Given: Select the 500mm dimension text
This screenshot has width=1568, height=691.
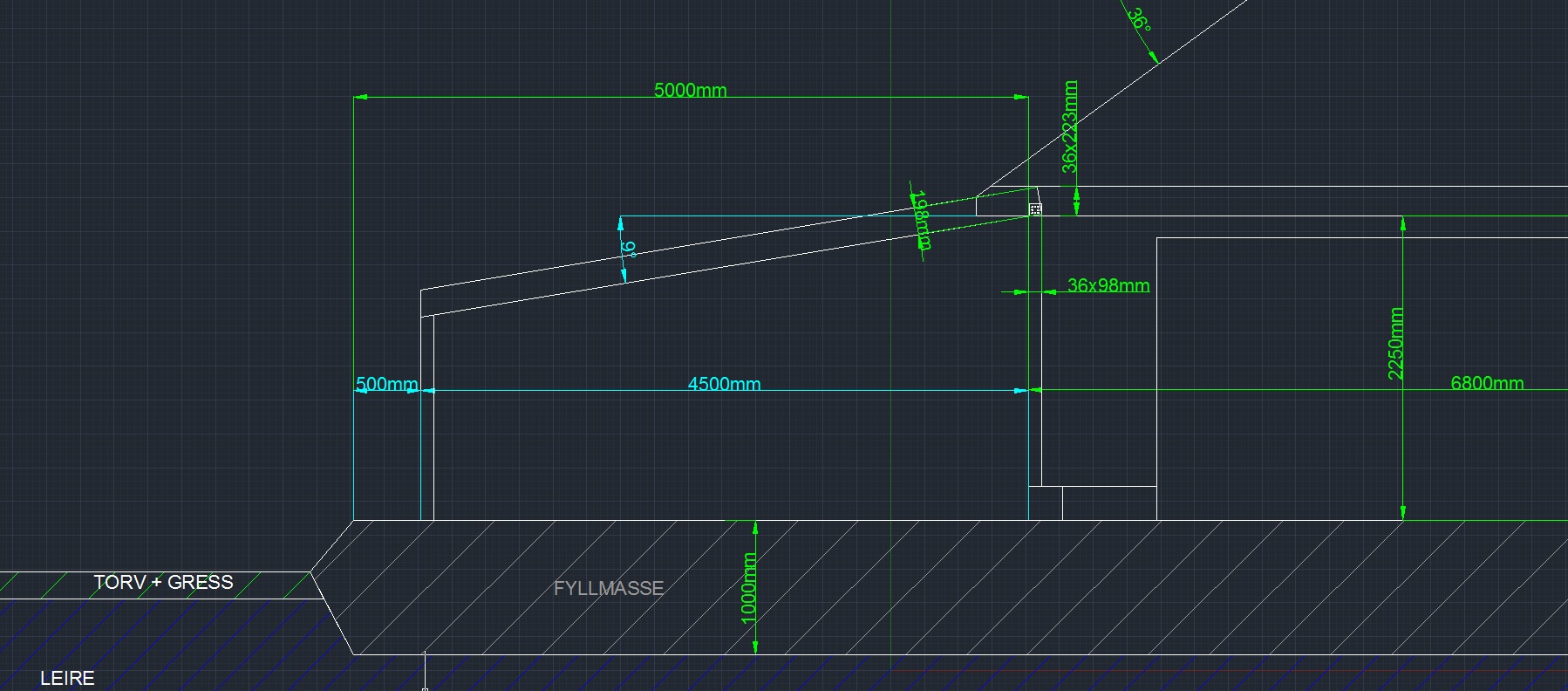Looking at the screenshot, I should [x=386, y=384].
